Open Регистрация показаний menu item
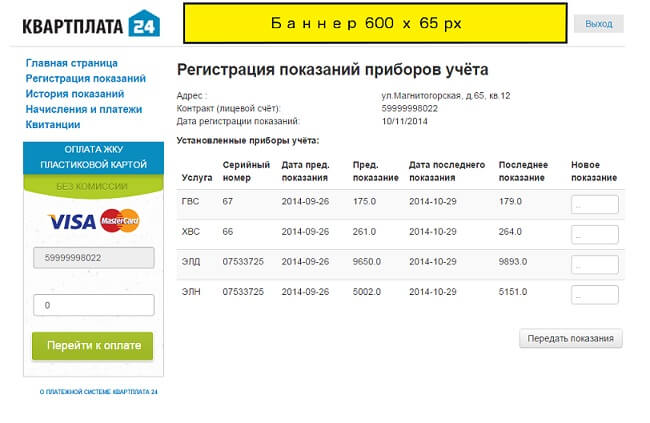 (86, 78)
